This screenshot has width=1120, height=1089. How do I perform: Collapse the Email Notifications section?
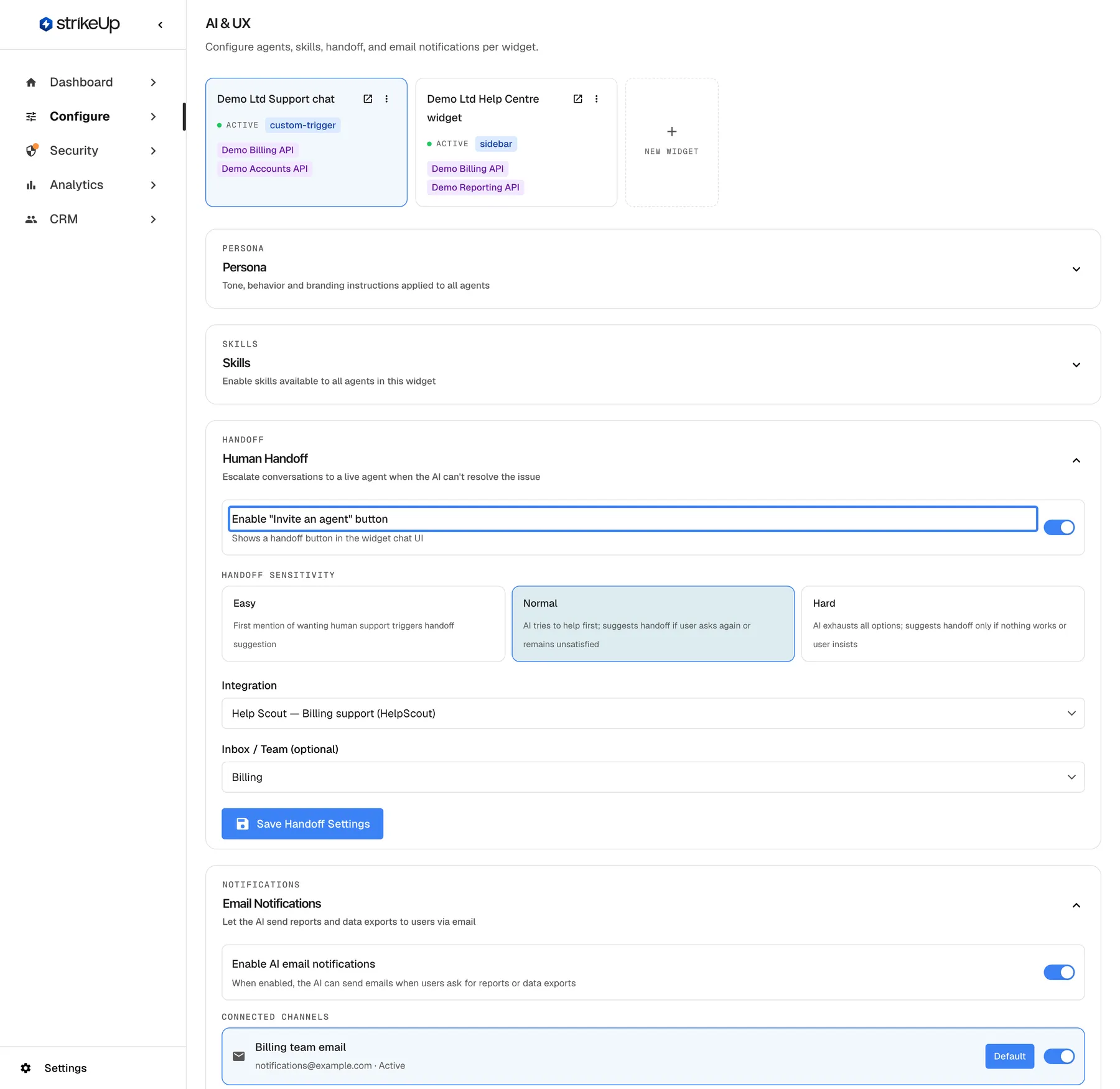coord(1076,905)
